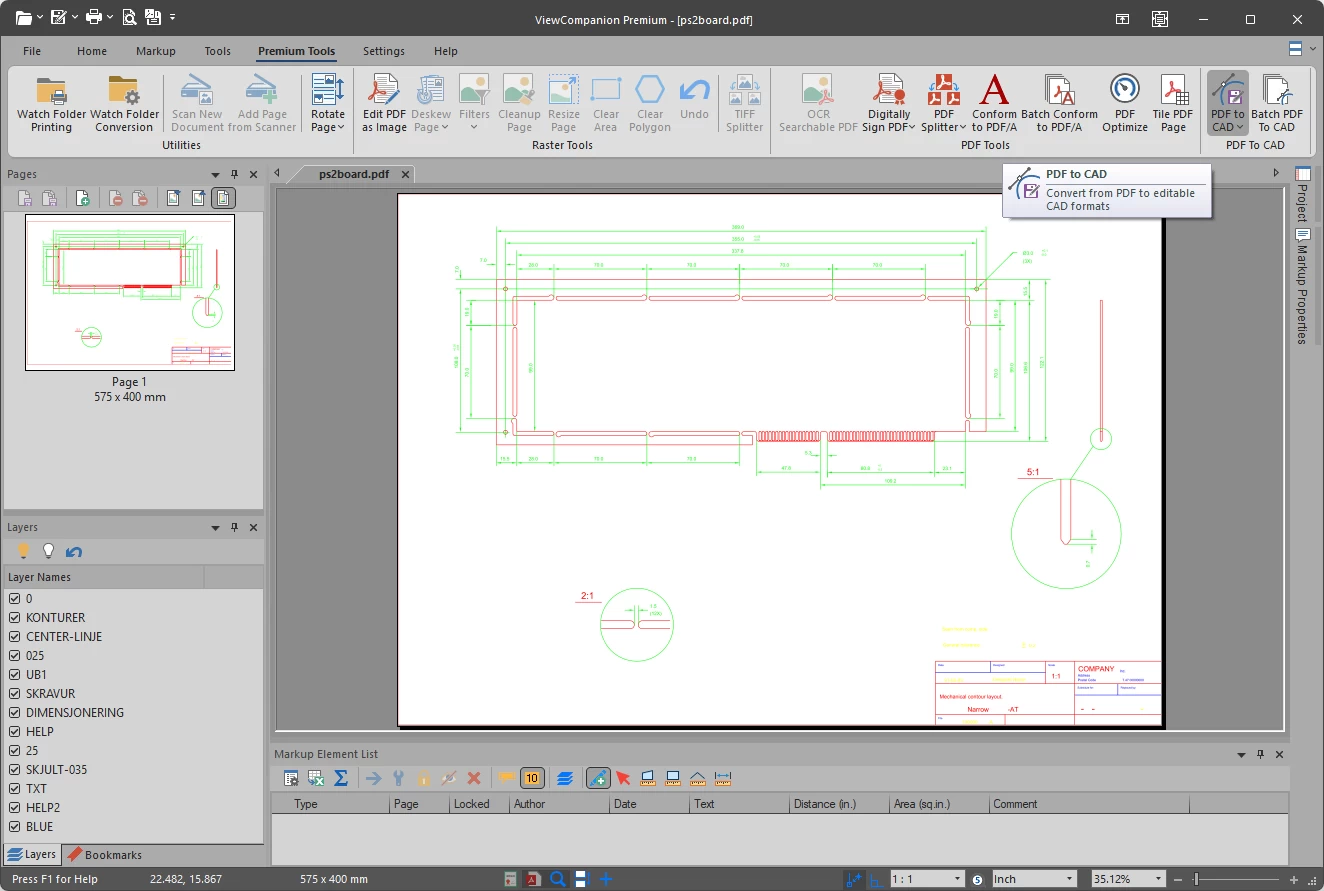Switch to the Bookmarks tab
Screen dimensions: 1324x891
104,855
